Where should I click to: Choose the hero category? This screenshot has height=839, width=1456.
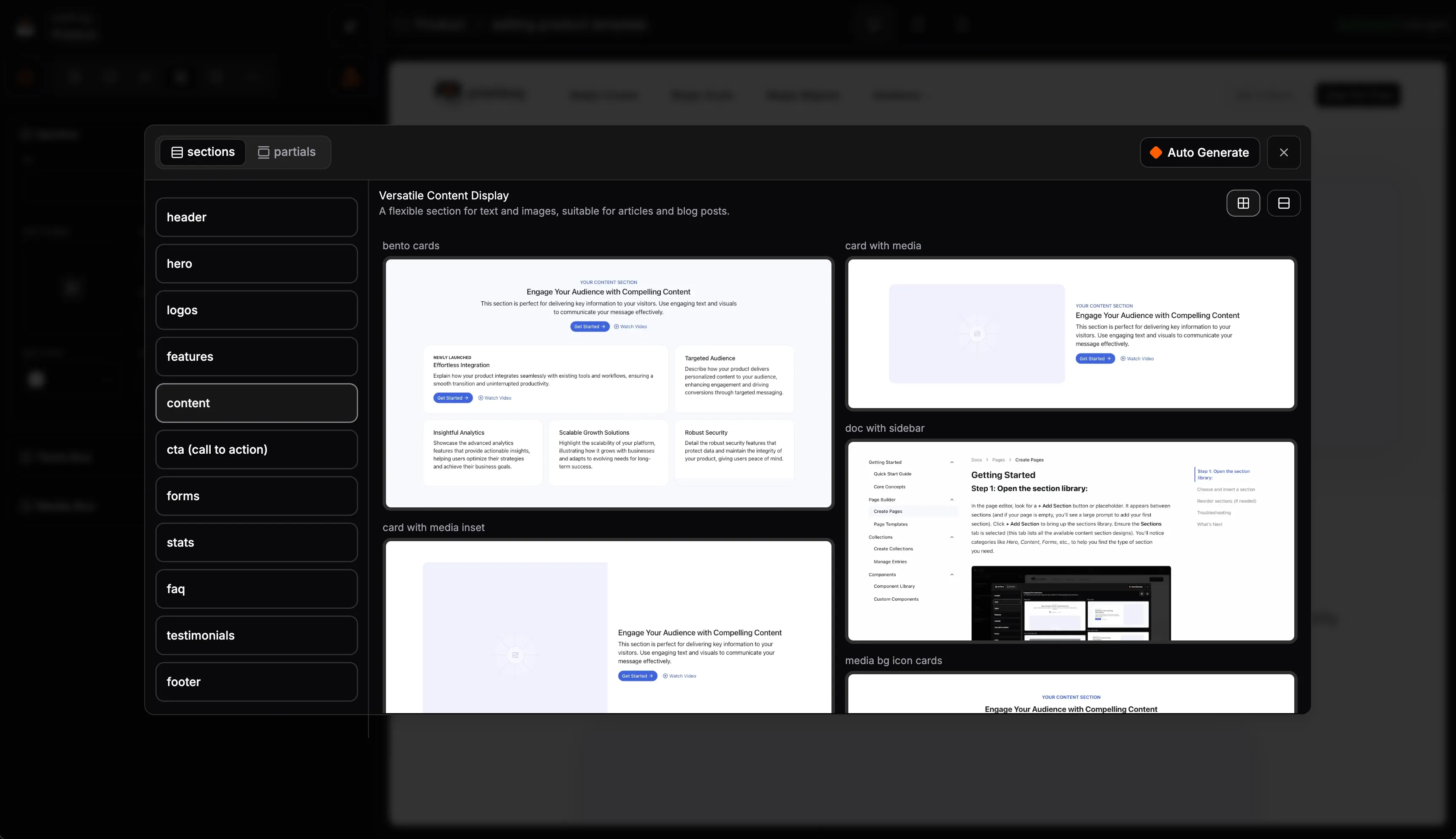(256, 264)
